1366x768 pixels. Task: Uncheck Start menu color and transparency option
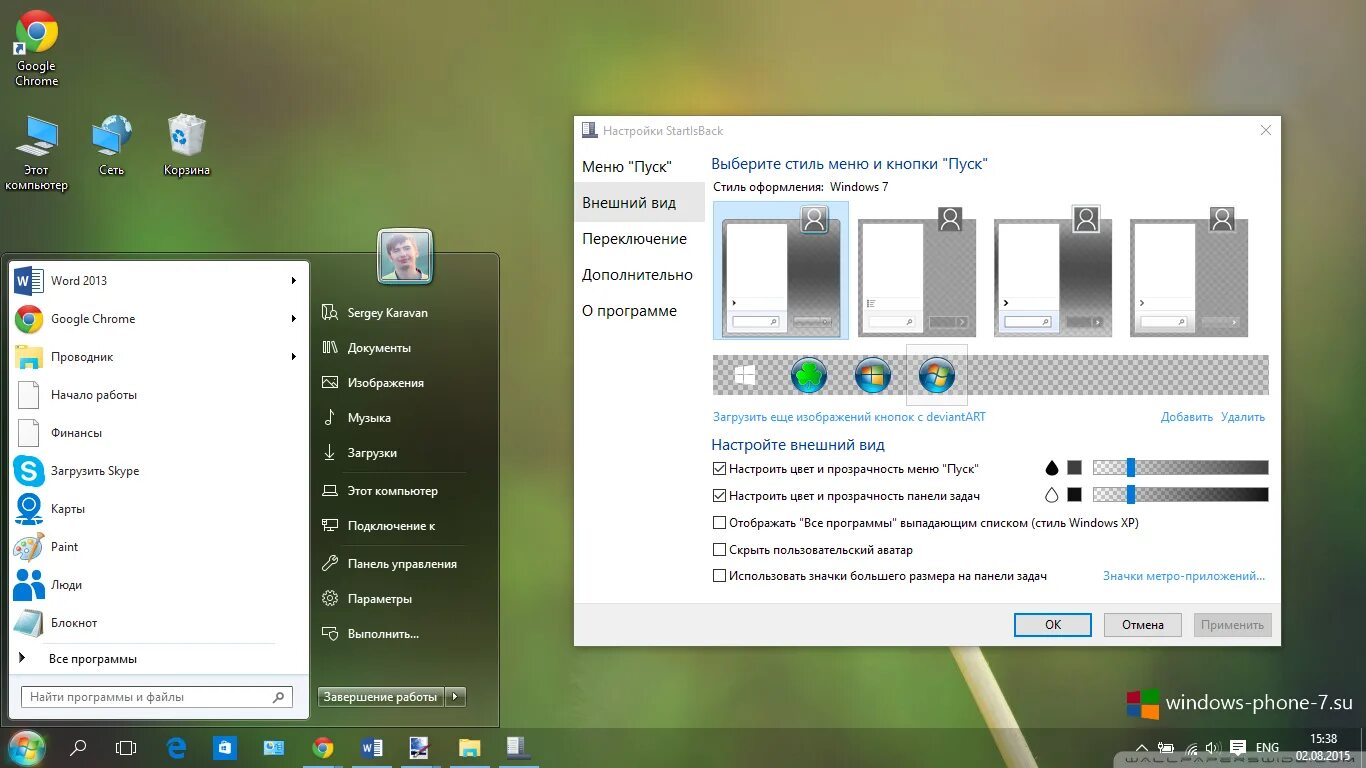tap(719, 468)
